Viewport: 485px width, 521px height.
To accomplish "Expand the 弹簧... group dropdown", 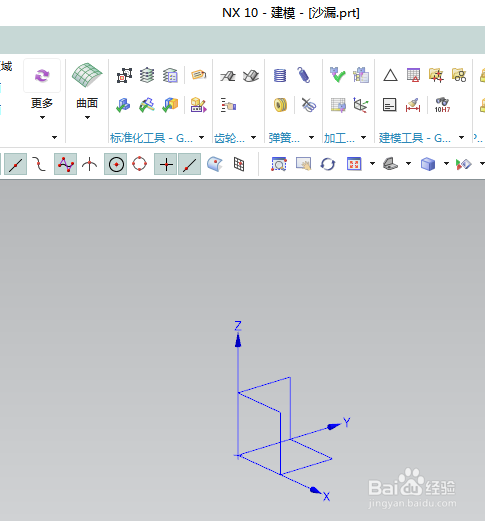I will 311,137.
